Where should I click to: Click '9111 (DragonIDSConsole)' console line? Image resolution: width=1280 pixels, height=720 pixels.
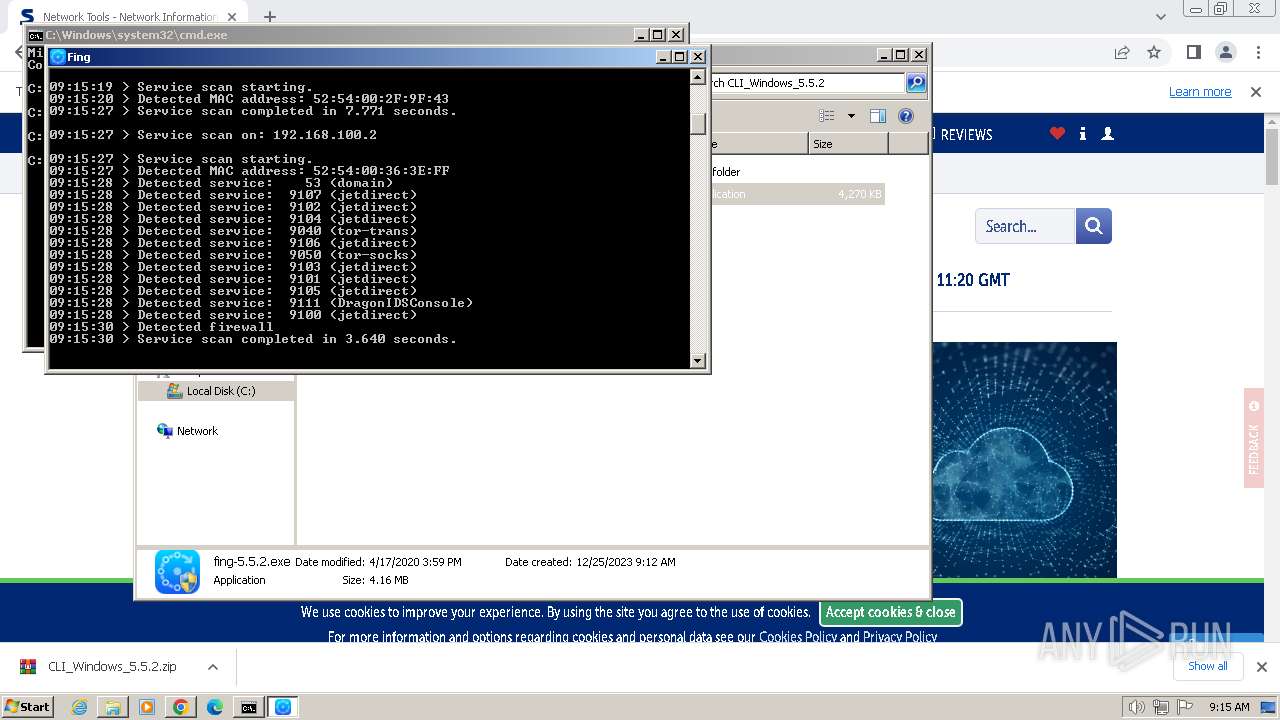pos(261,303)
